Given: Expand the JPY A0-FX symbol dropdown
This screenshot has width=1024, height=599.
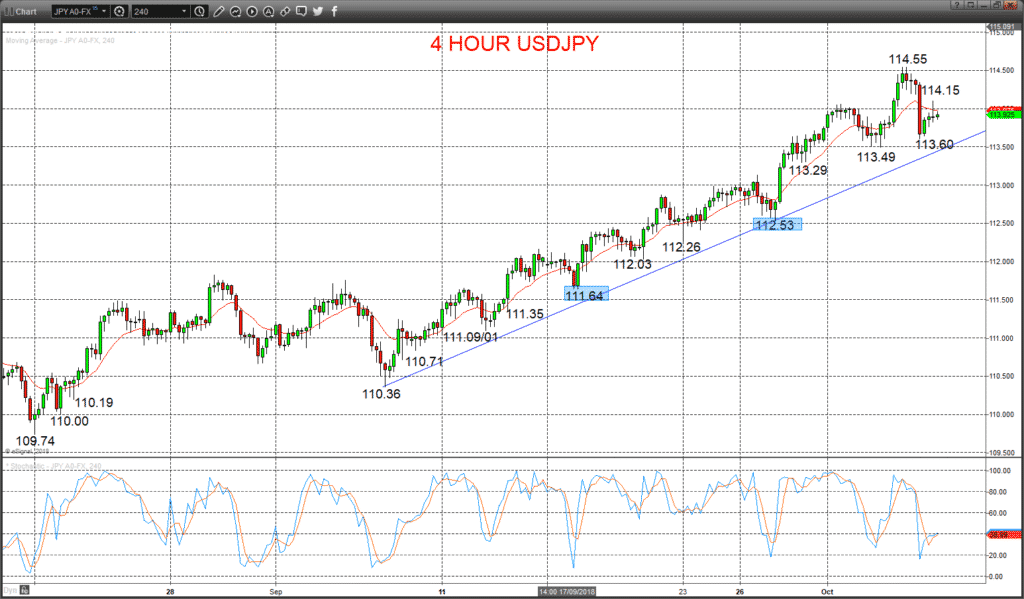Looking at the screenshot, I should (x=104, y=11).
